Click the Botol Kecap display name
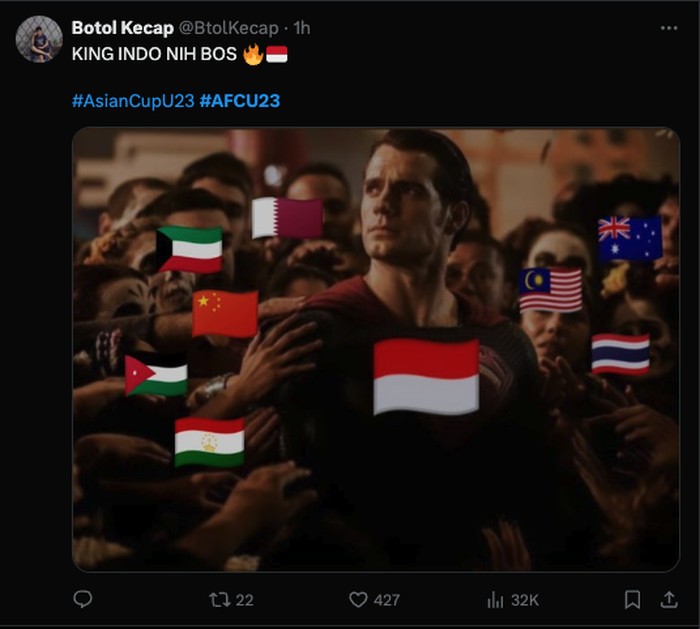This screenshot has width=700, height=629. click(x=122, y=28)
